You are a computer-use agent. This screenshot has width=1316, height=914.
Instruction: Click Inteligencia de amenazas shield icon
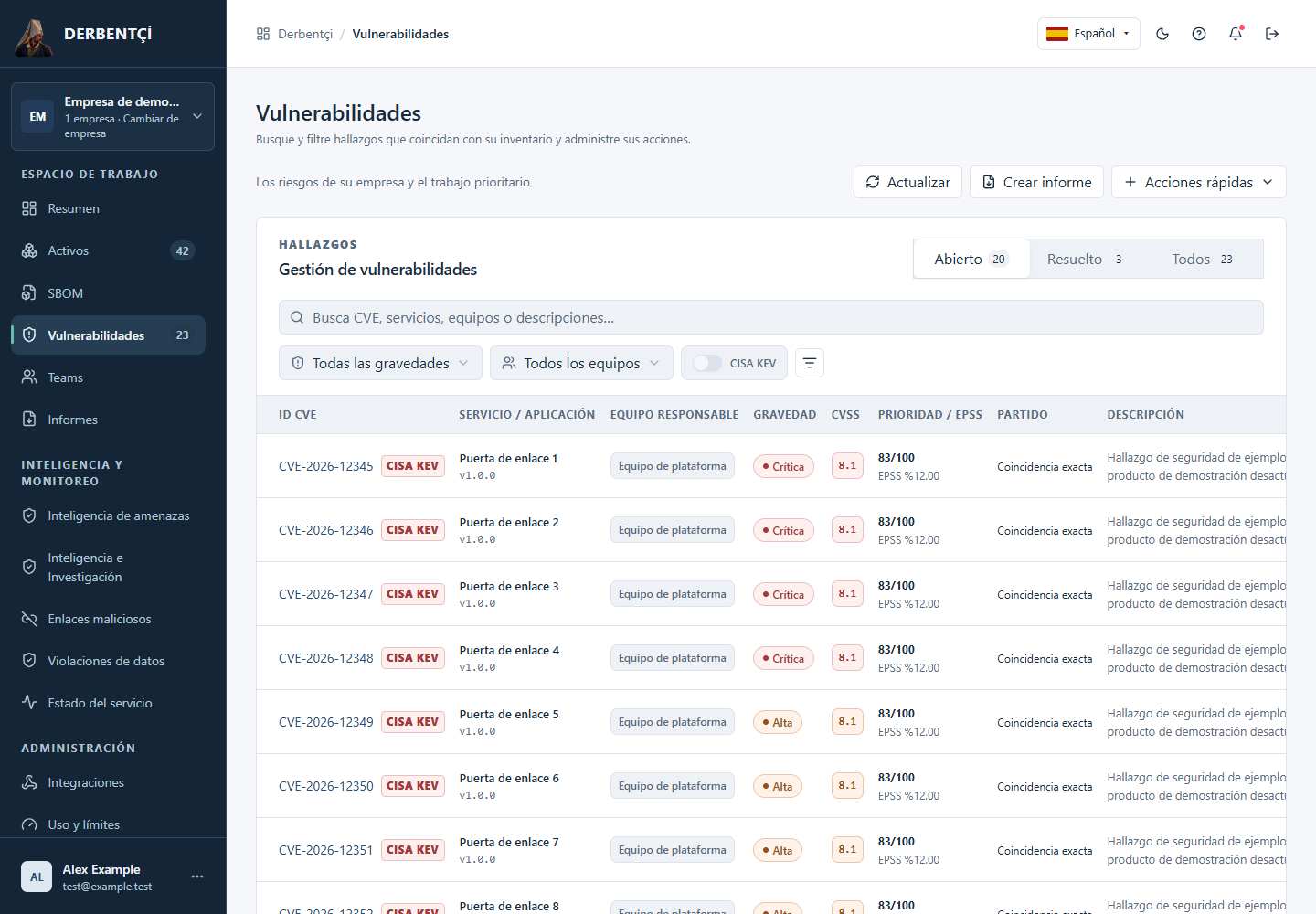pos(29,515)
